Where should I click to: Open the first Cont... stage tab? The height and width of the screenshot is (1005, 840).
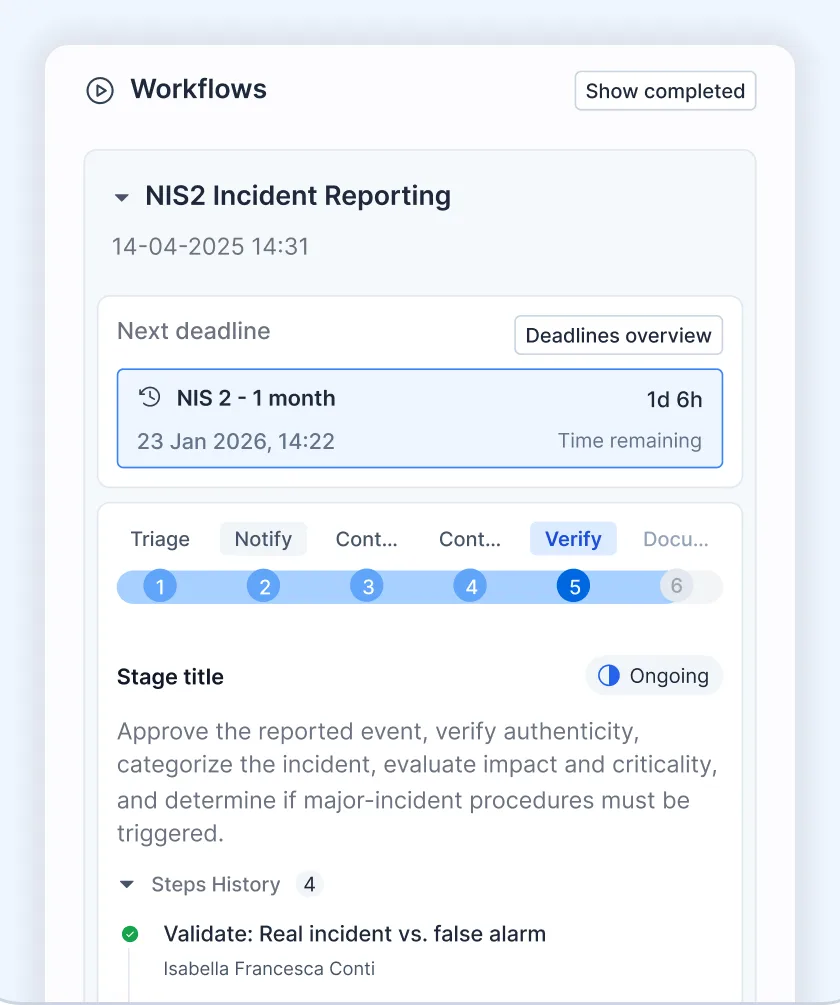click(x=366, y=539)
